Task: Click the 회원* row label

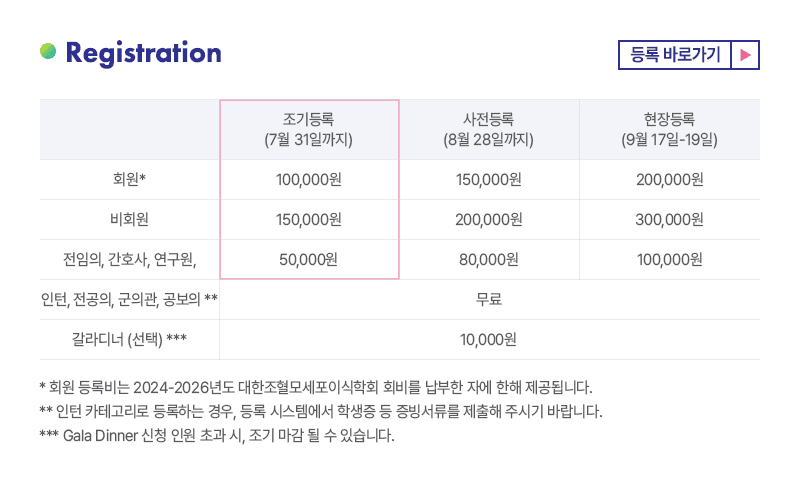Action: point(130,180)
